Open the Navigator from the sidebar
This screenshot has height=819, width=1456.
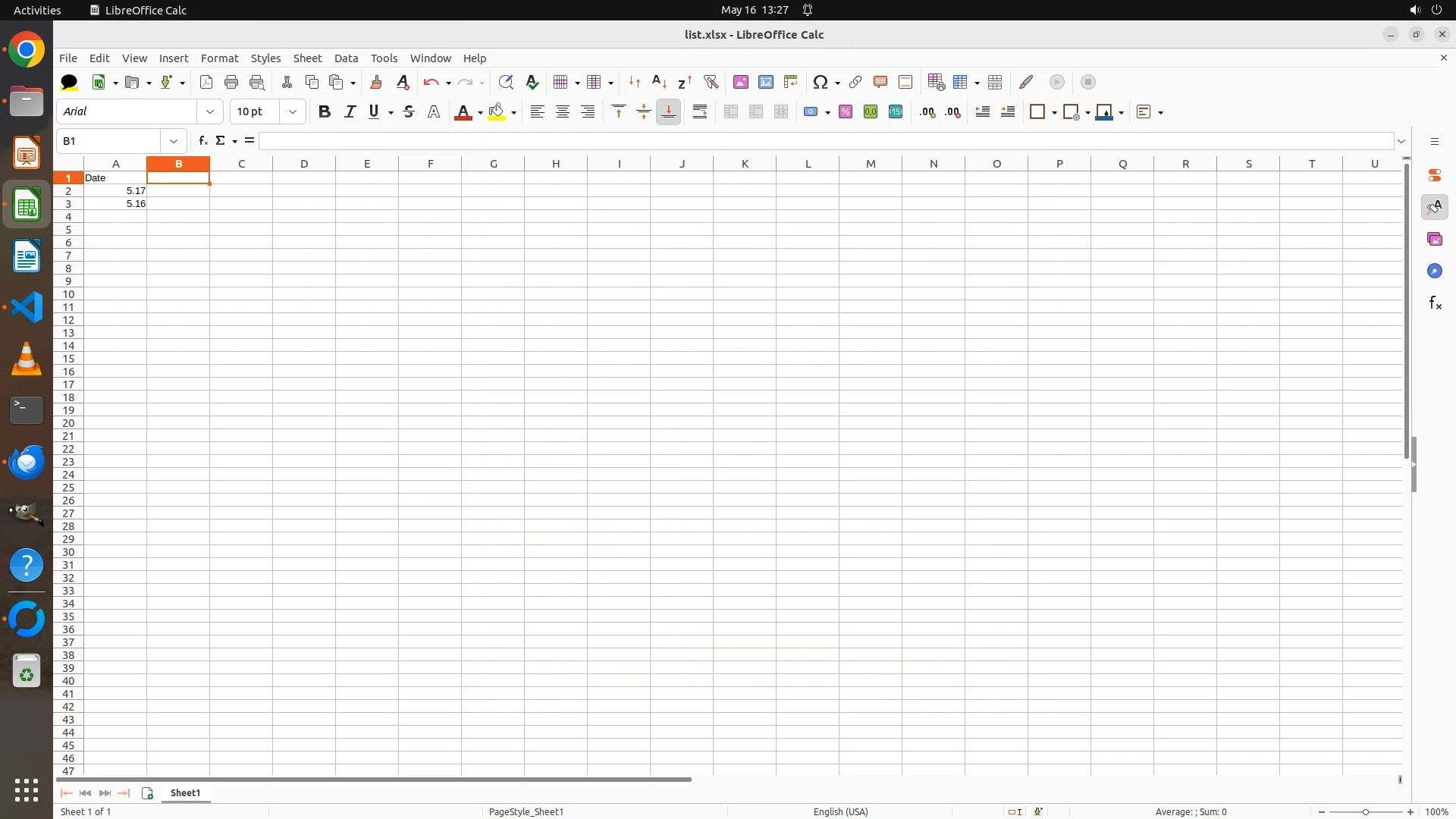tap(1434, 271)
